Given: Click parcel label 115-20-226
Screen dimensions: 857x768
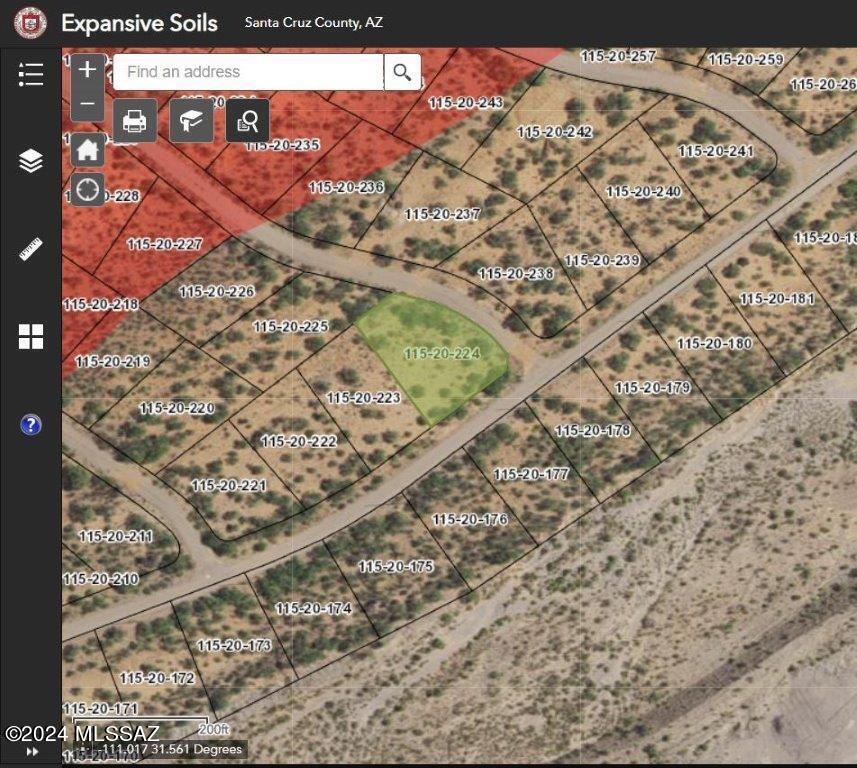Looking at the screenshot, I should click(217, 291).
